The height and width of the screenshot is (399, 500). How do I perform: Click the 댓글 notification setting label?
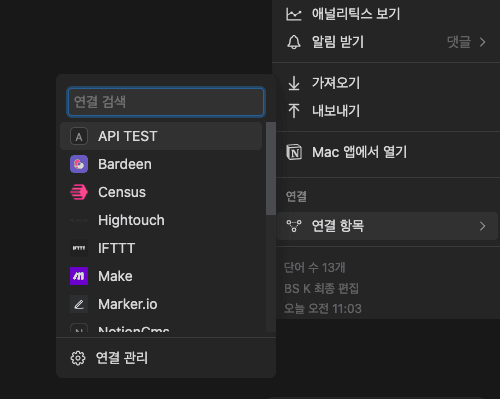pos(459,42)
